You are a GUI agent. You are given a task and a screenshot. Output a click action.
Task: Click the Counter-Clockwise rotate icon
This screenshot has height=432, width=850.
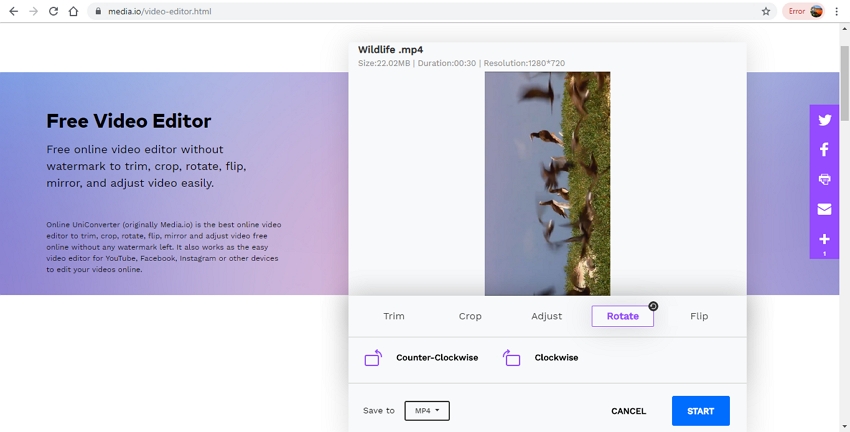[373, 358]
